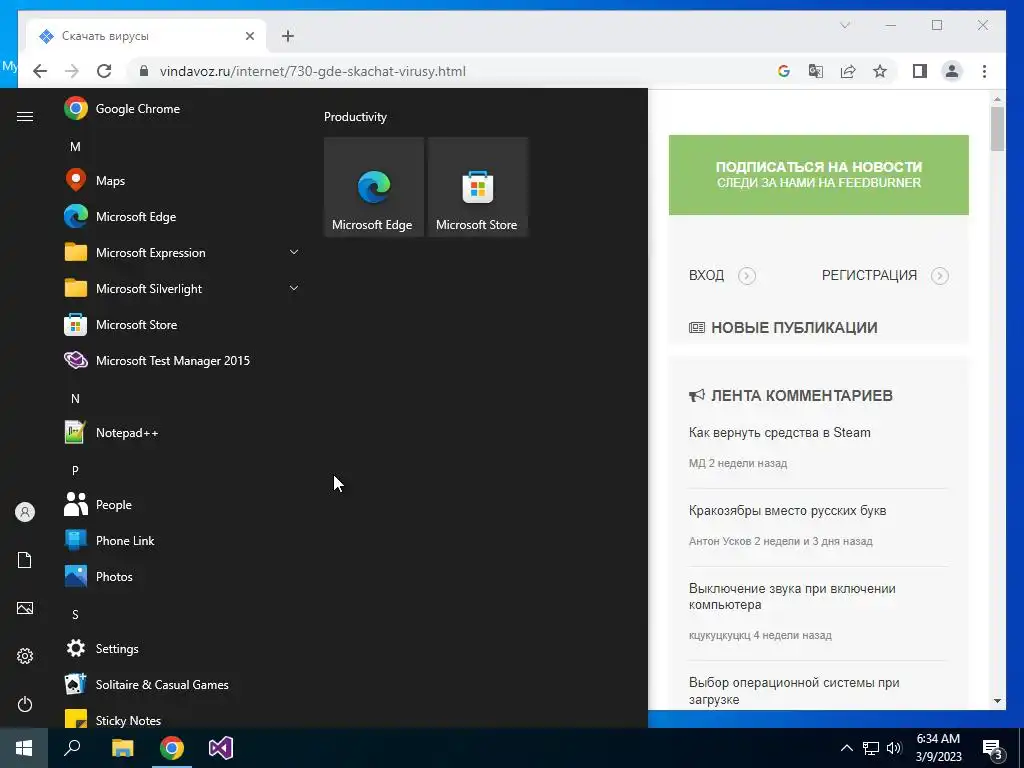1024x768 pixels.
Task: Switch to Chrome on the taskbar
Action: click(172, 748)
